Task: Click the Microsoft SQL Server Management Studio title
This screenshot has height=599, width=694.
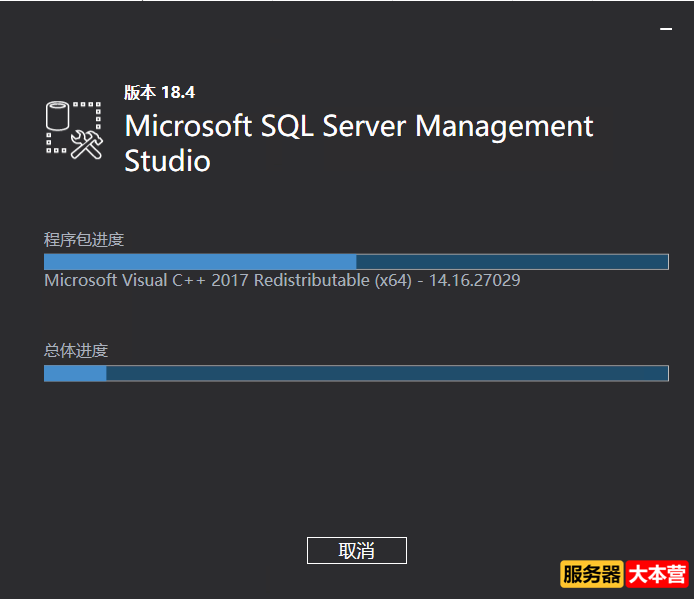Action: click(359, 143)
